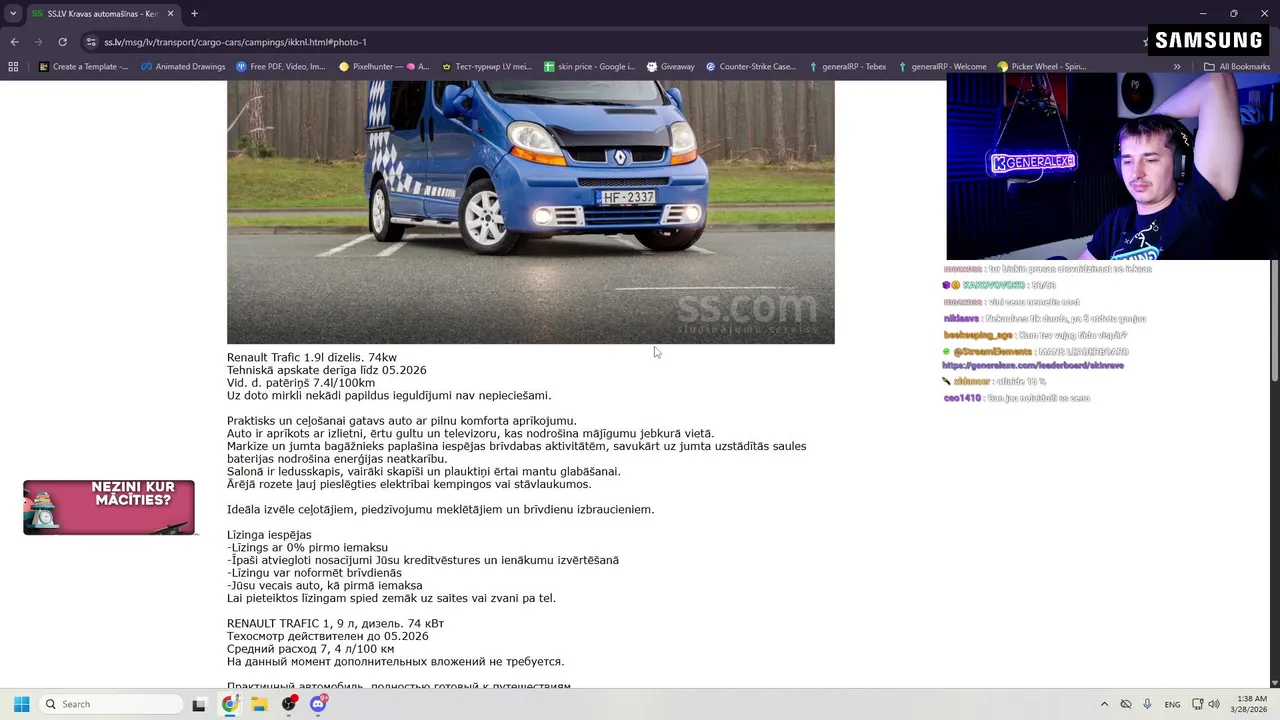Click text 'Renault Trafic 1.9l dizelis. 74kw'
The width and height of the screenshot is (1280, 720).
pos(312,357)
